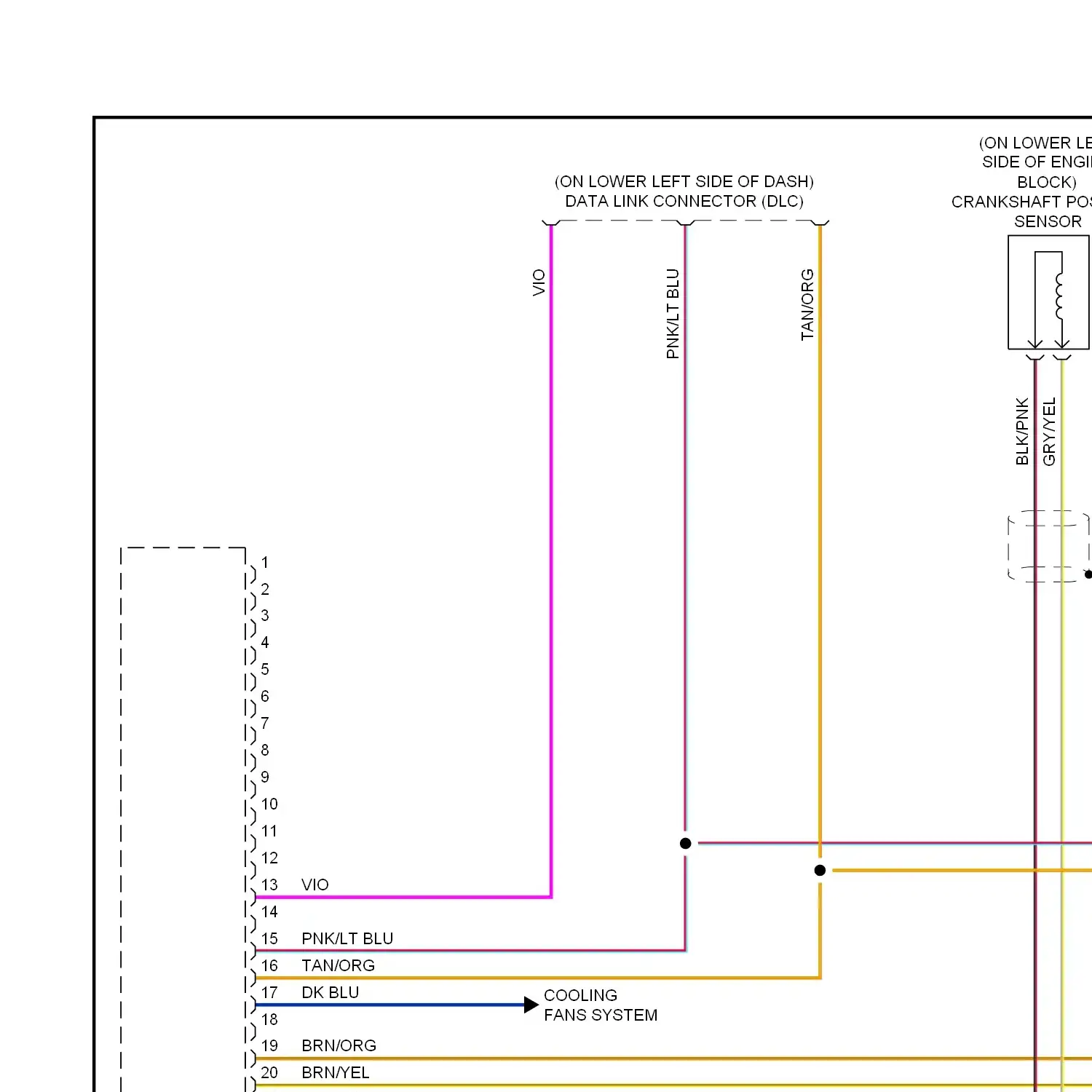1092x1092 pixels.
Task: Click connector pin number 1
Action: 265,562
